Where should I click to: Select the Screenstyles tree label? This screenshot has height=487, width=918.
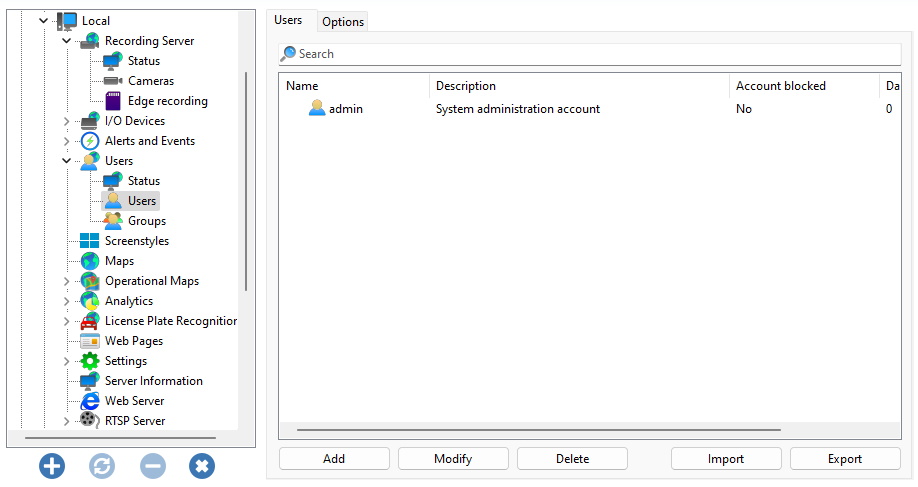pos(137,241)
